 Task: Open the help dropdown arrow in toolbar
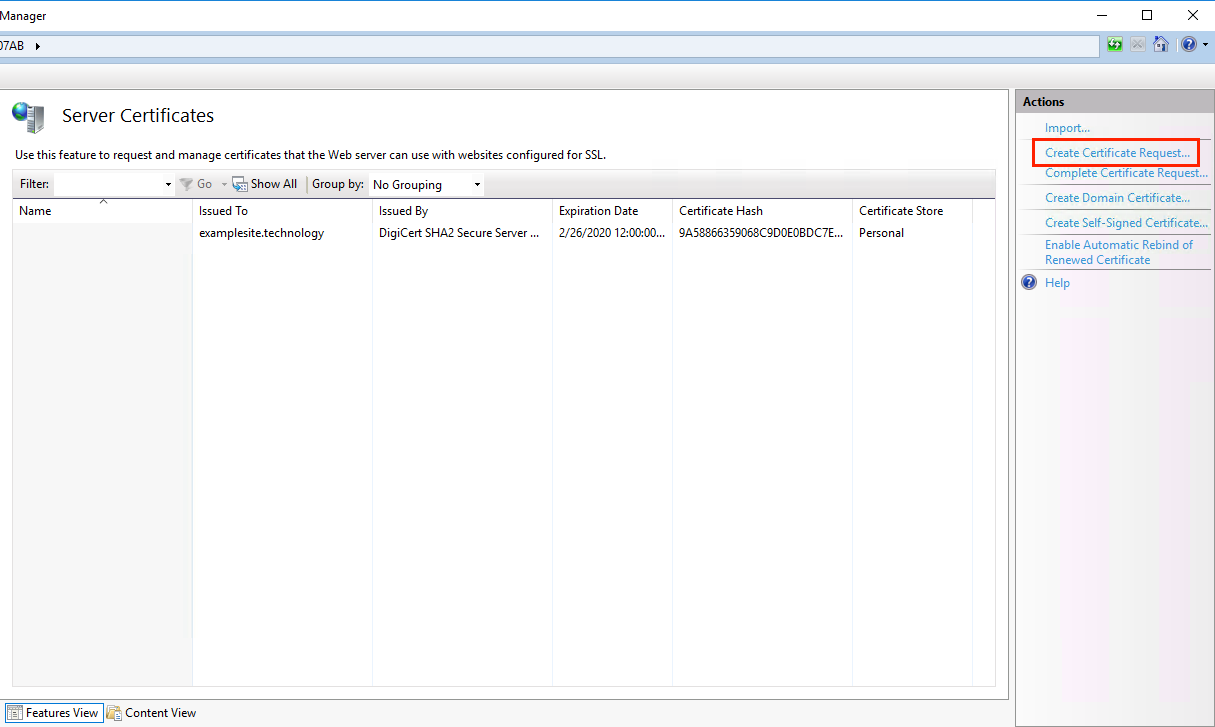point(1205,45)
